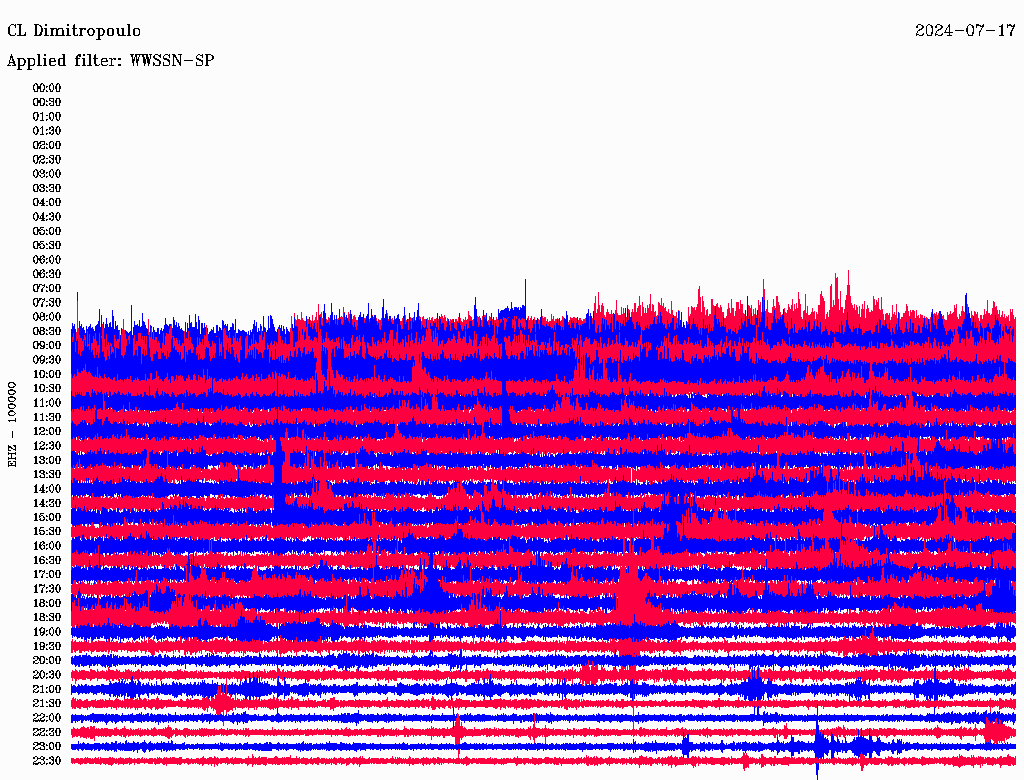1024x780 pixels.
Task: Select the 06:30 time label
Action: pyautogui.click(x=47, y=274)
